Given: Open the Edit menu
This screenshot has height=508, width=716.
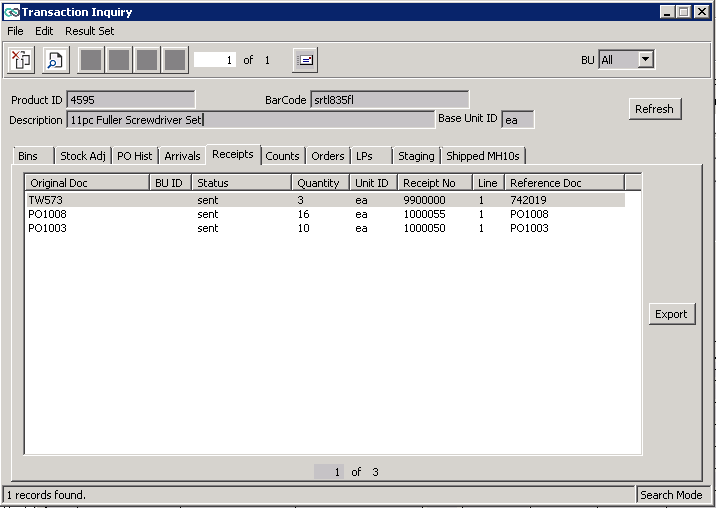Looking at the screenshot, I should tap(44, 31).
